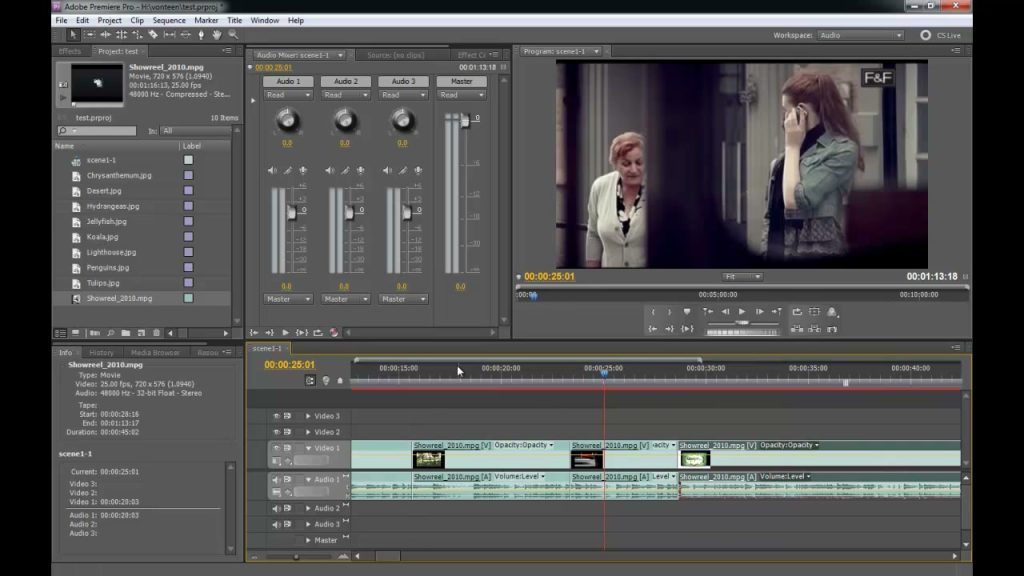1024x576 pixels.
Task: Toggle Audio 1 track speaker output
Action: tap(276, 479)
